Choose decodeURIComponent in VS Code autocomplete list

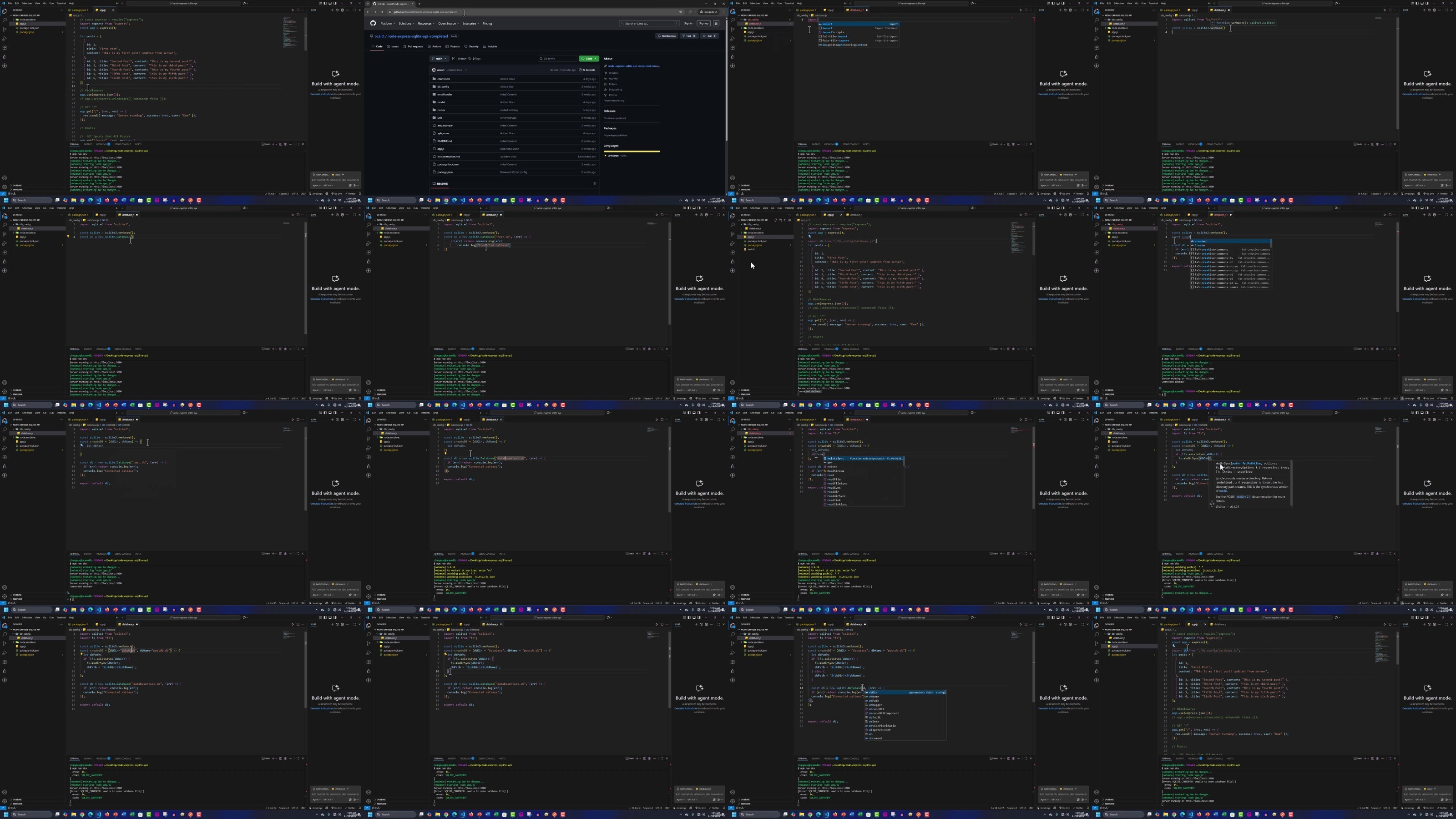(905, 713)
